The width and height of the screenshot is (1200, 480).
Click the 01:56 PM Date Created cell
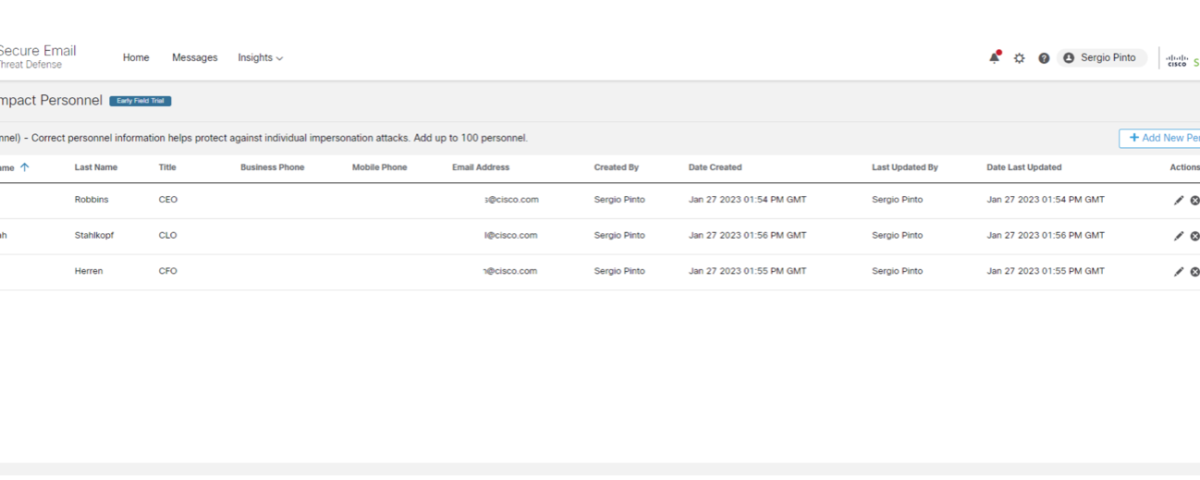(x=747, y=235)
